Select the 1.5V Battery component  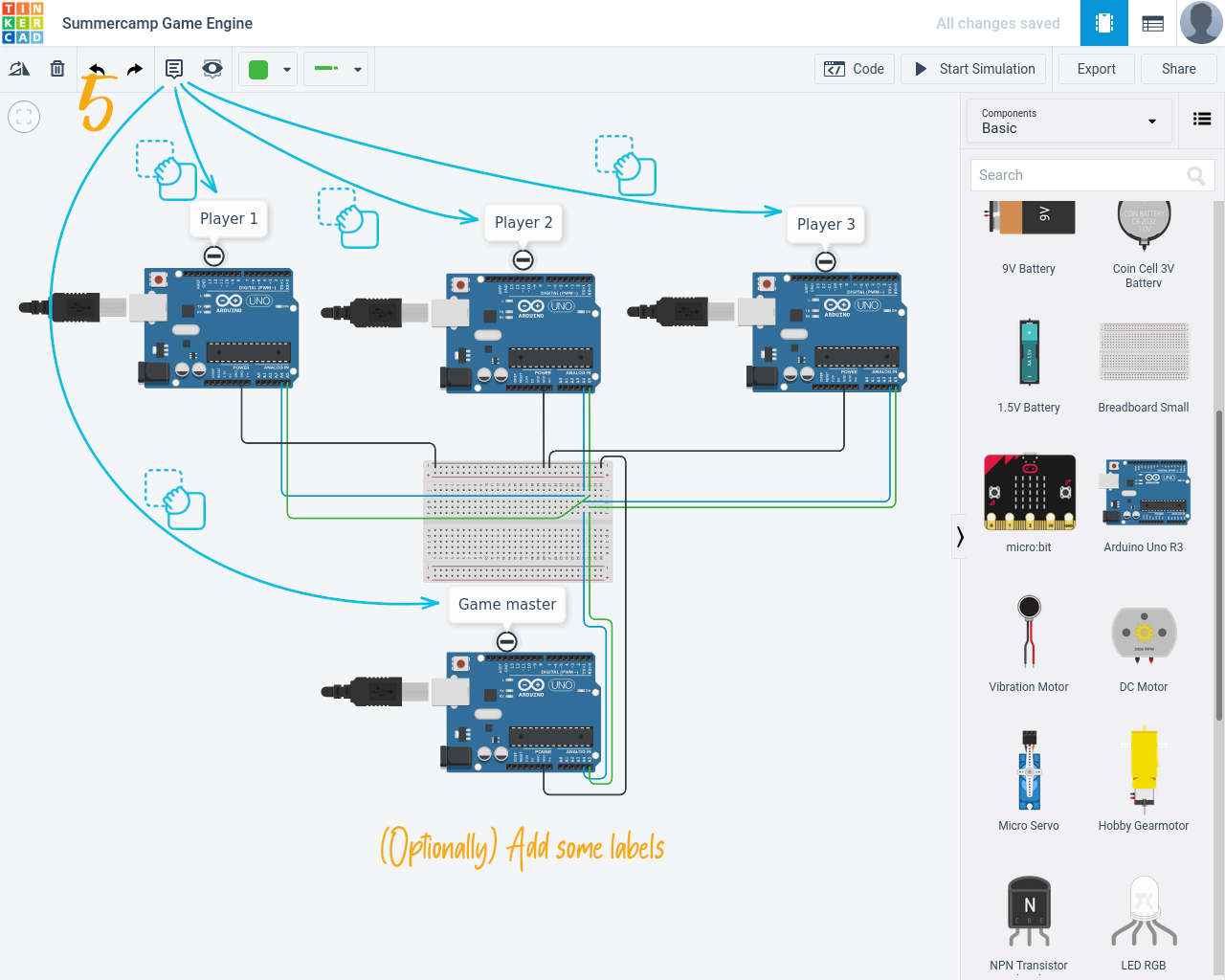[x=1029, y=366]
